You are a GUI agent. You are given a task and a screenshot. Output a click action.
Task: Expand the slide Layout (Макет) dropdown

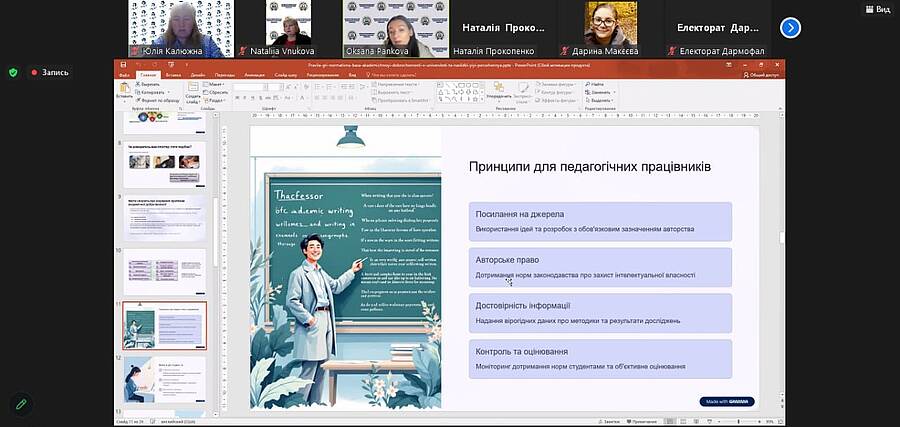217,84
